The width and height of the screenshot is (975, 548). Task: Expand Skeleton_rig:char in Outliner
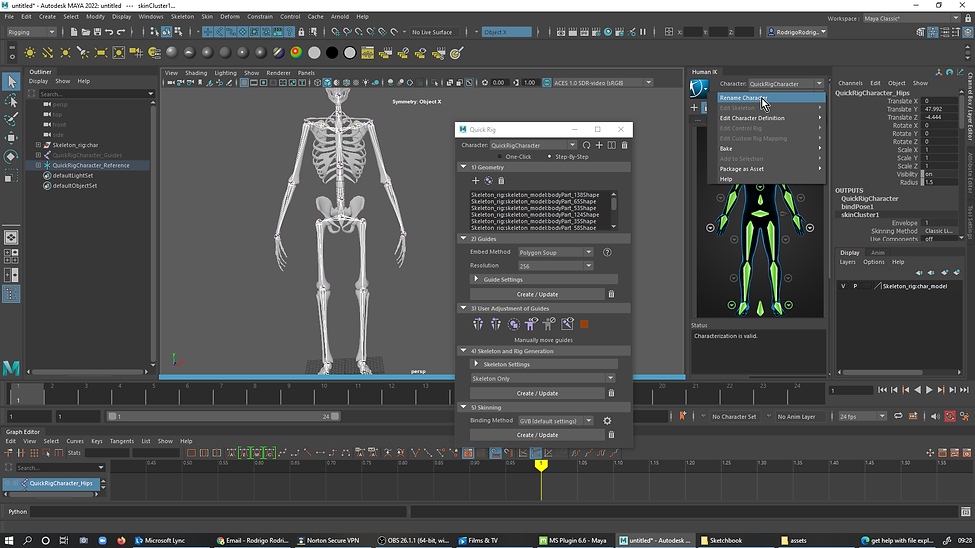point(39,145)
